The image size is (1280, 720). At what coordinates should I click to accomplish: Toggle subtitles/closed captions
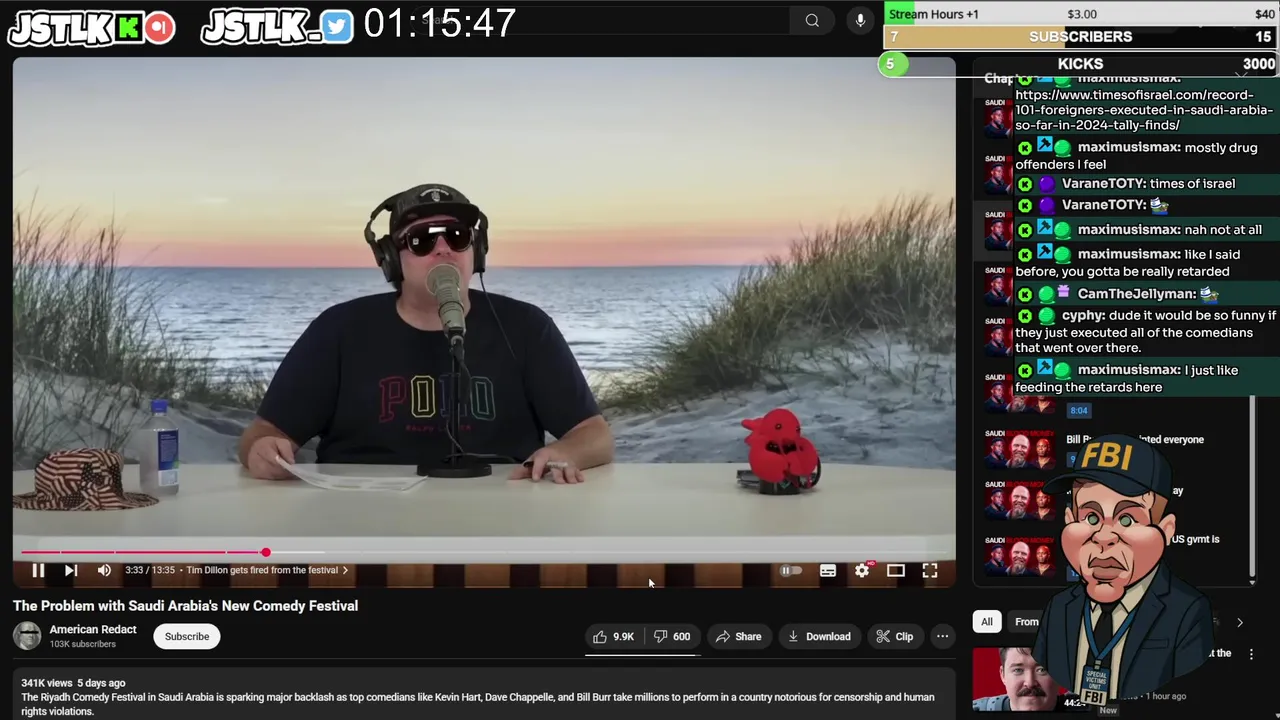(x=828, y=571)
